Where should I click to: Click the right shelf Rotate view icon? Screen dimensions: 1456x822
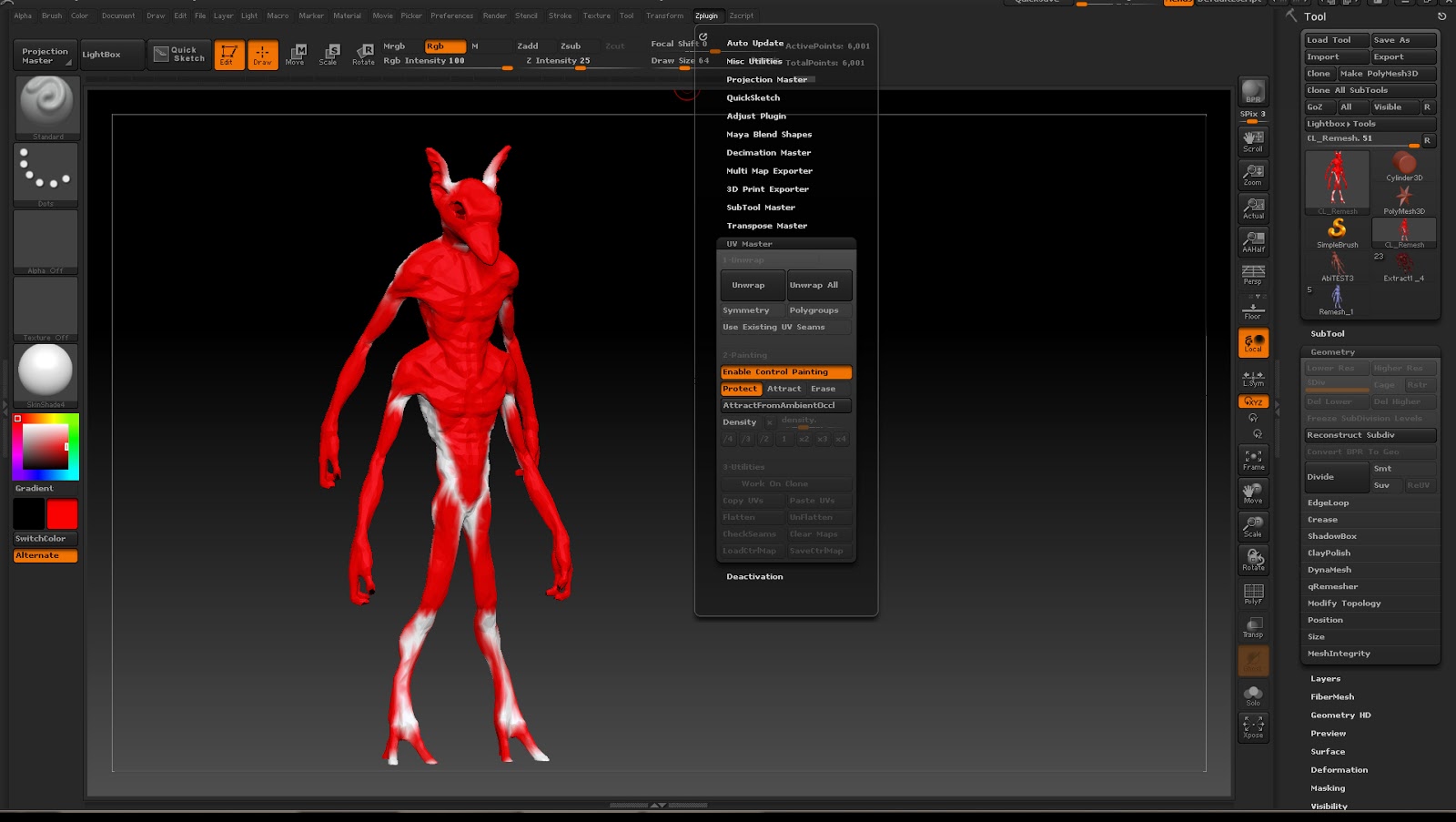tap(1253, 560)
